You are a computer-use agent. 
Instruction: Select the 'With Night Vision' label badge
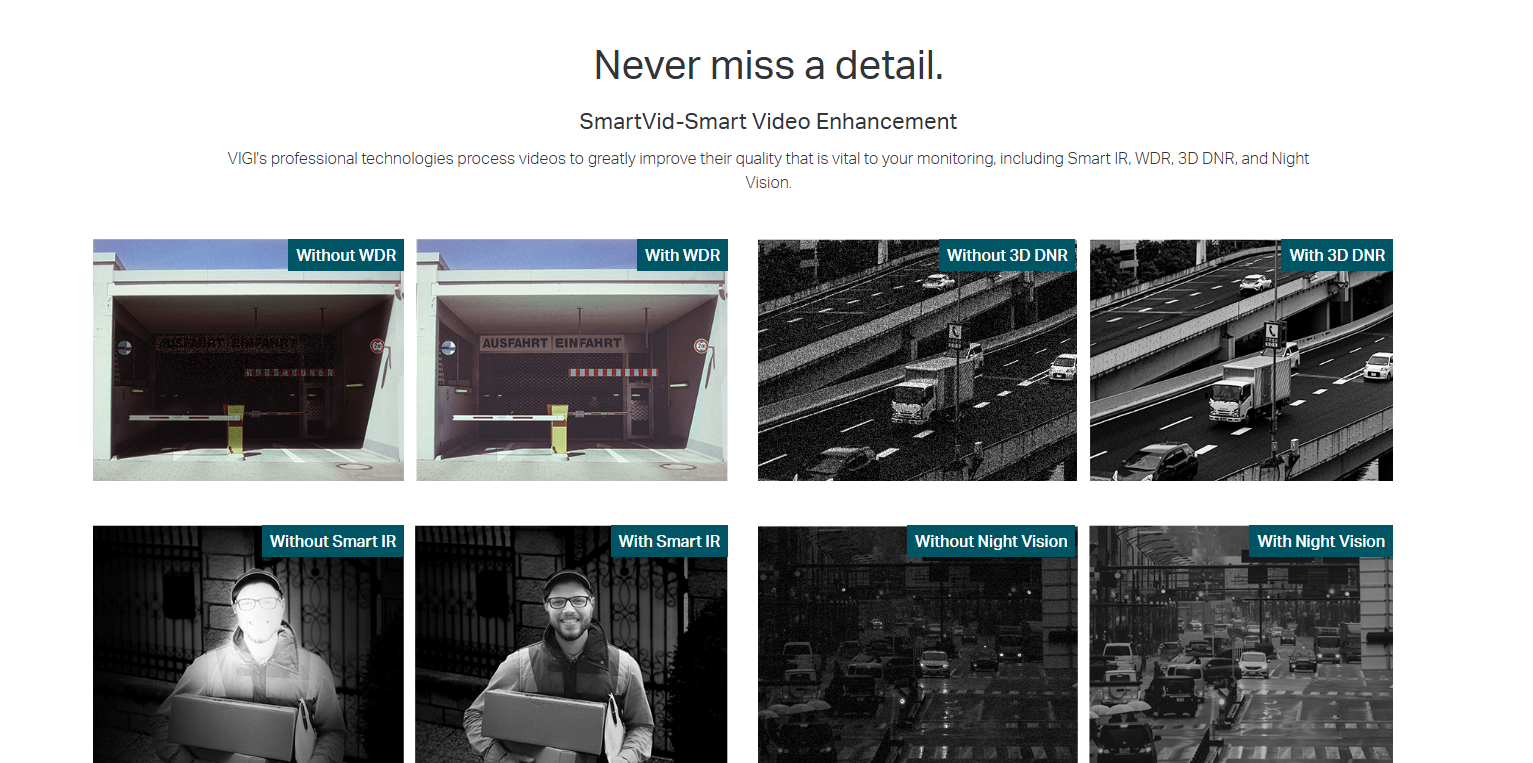pyautogui.click(x=1320, y=541)
